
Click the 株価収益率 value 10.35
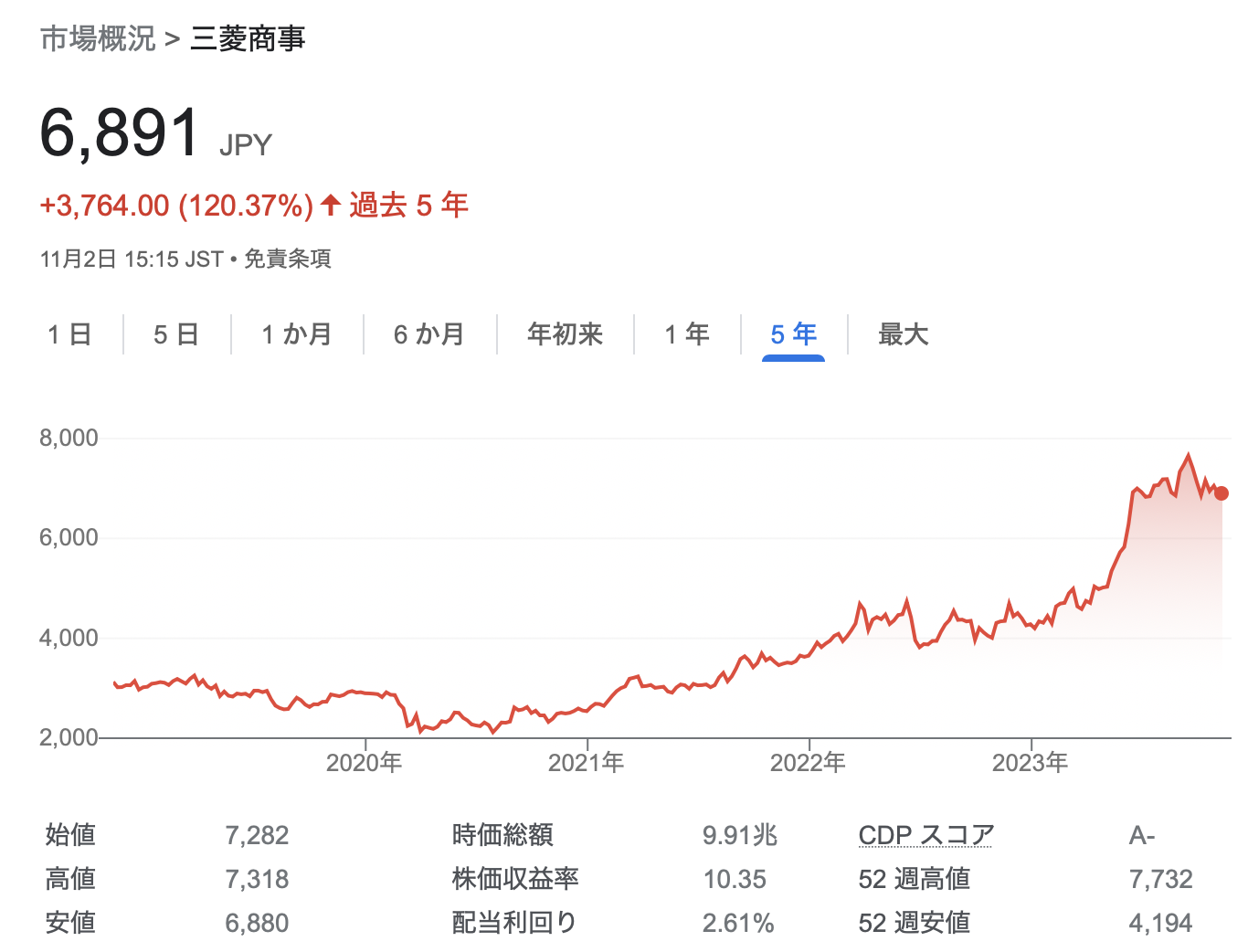pos(735,879)
